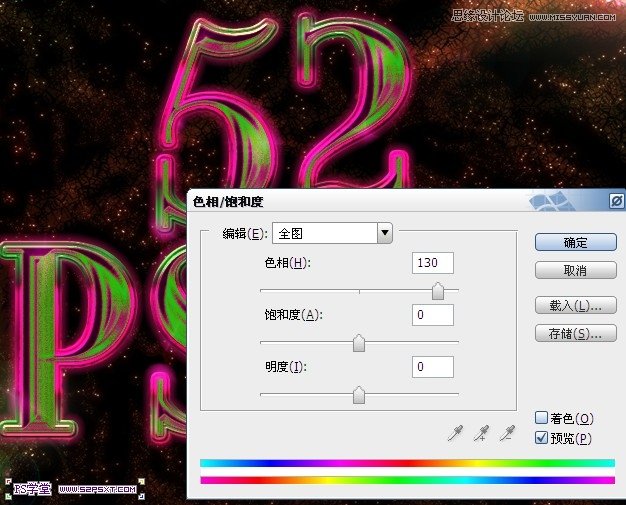Screen dimensions: 626x505
Task: Confirm with the 确定 button
Action: (x=576, y=242)
